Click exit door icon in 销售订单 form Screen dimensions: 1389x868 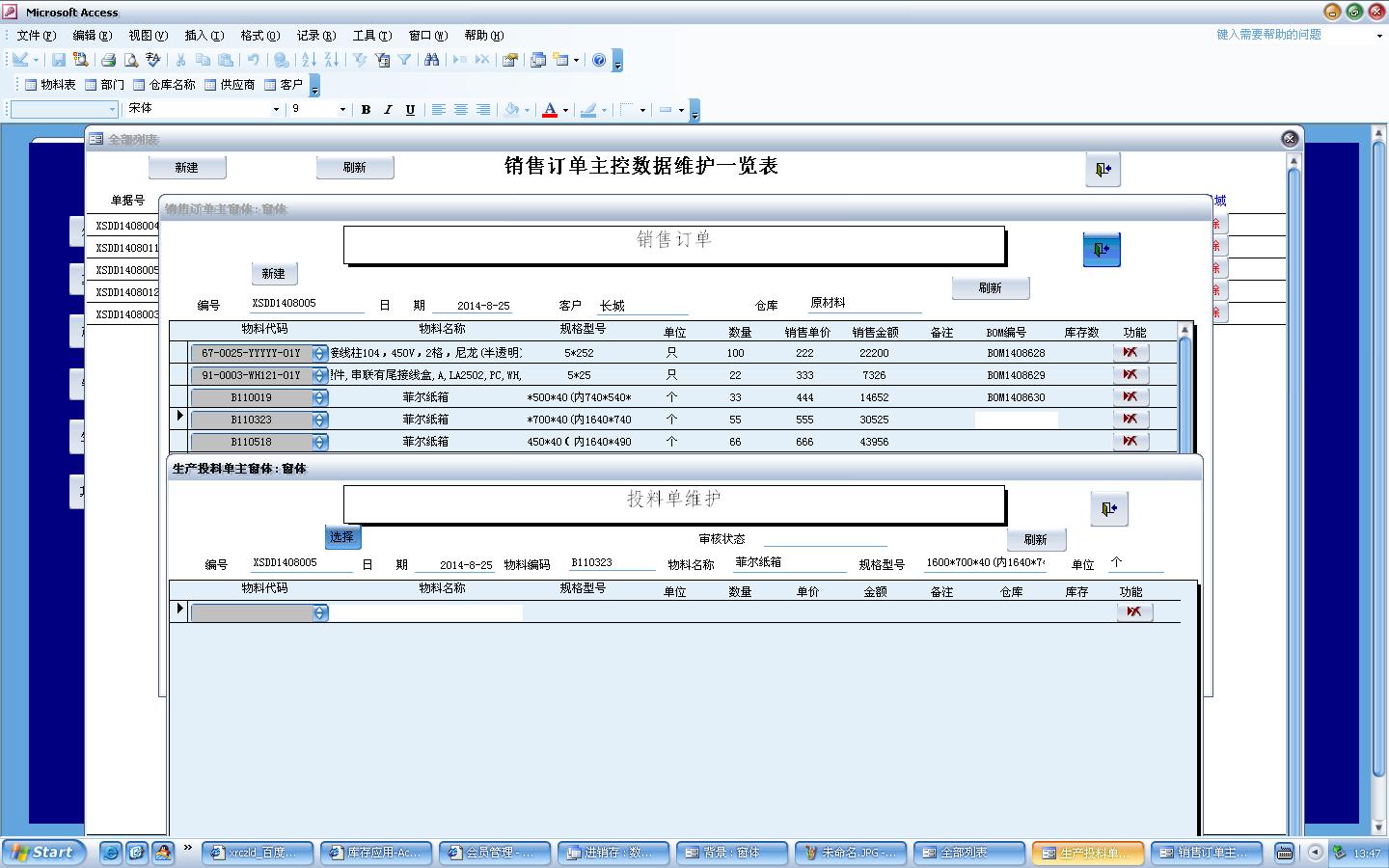1102,250
